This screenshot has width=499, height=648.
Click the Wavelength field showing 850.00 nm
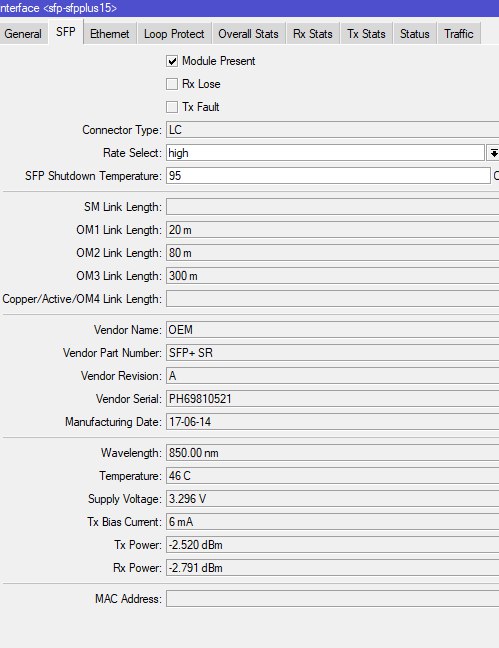[332, 453]
